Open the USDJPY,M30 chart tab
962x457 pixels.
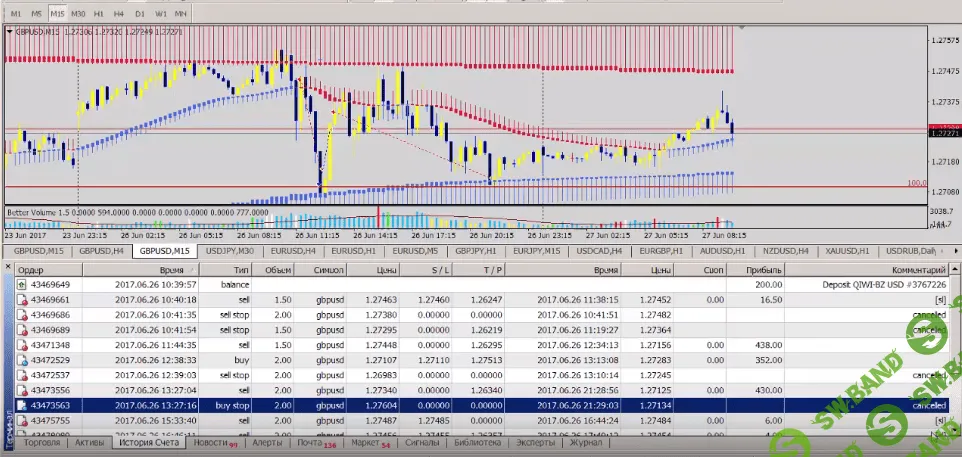[x=229, y=251]
